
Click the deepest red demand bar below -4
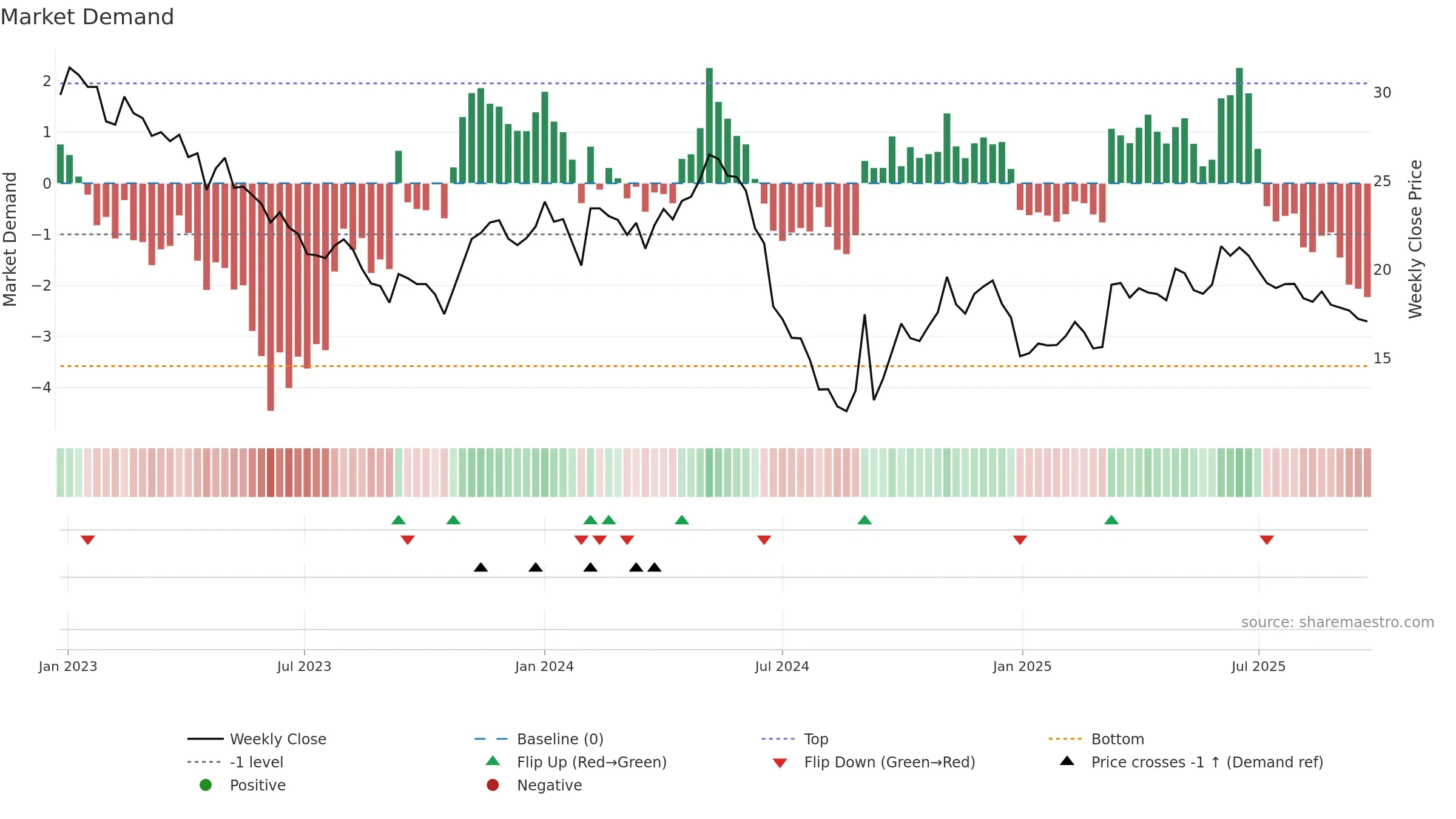271,297
